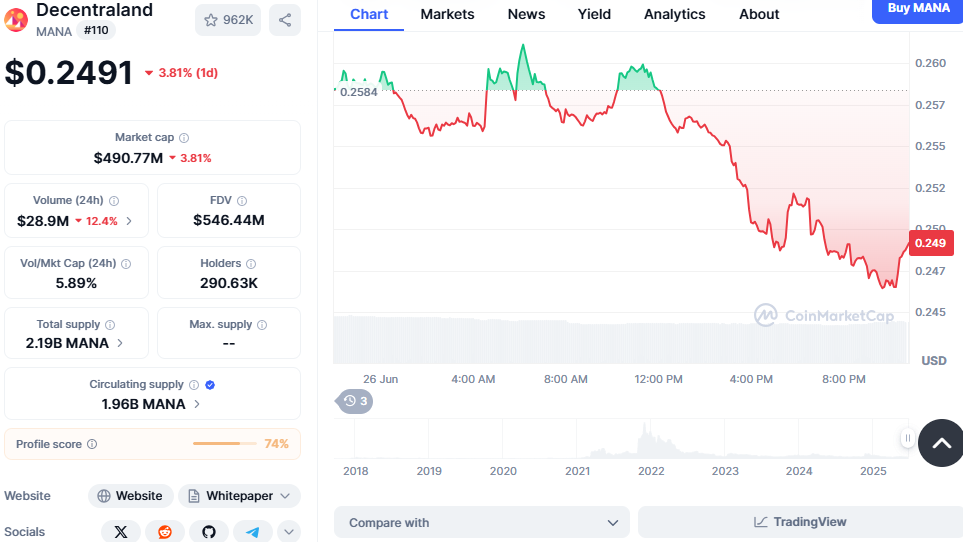Open the GitHub social link
Viewport: 963px width, 542px height.
point(209,532)
